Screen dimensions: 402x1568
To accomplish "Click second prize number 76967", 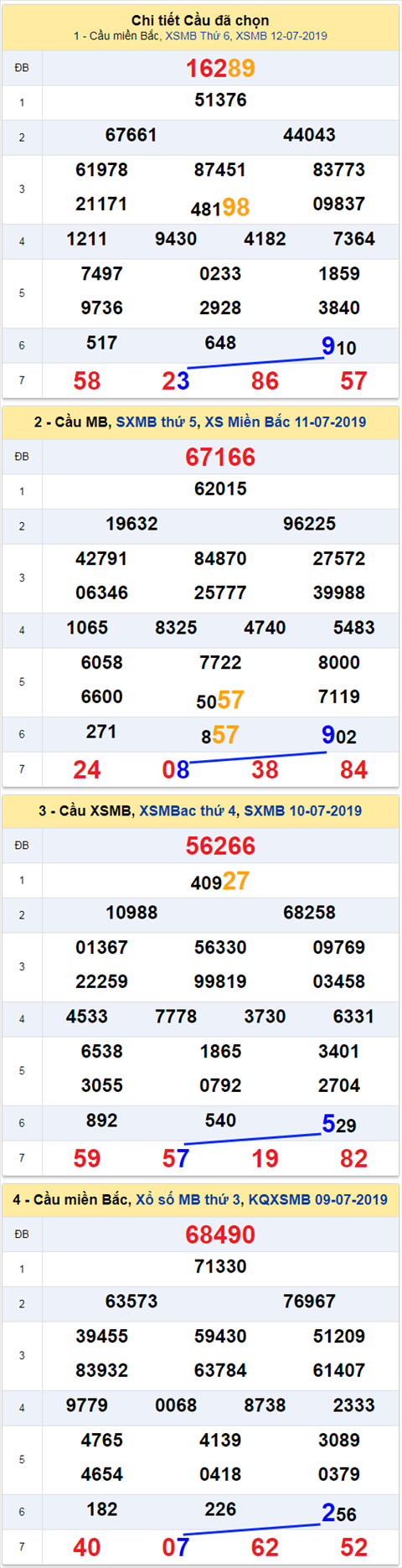I will pyautogui.click(x=309, y=1301).
